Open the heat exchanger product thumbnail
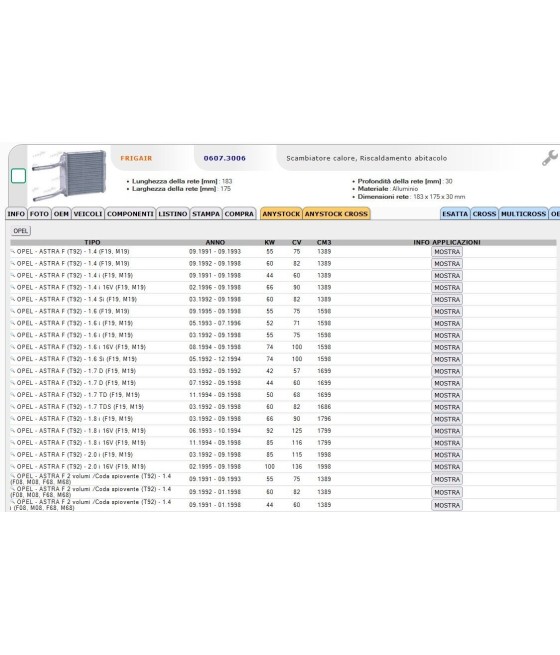Image resolution: width=560 pixels, height=655 pixels. point(70,175)
